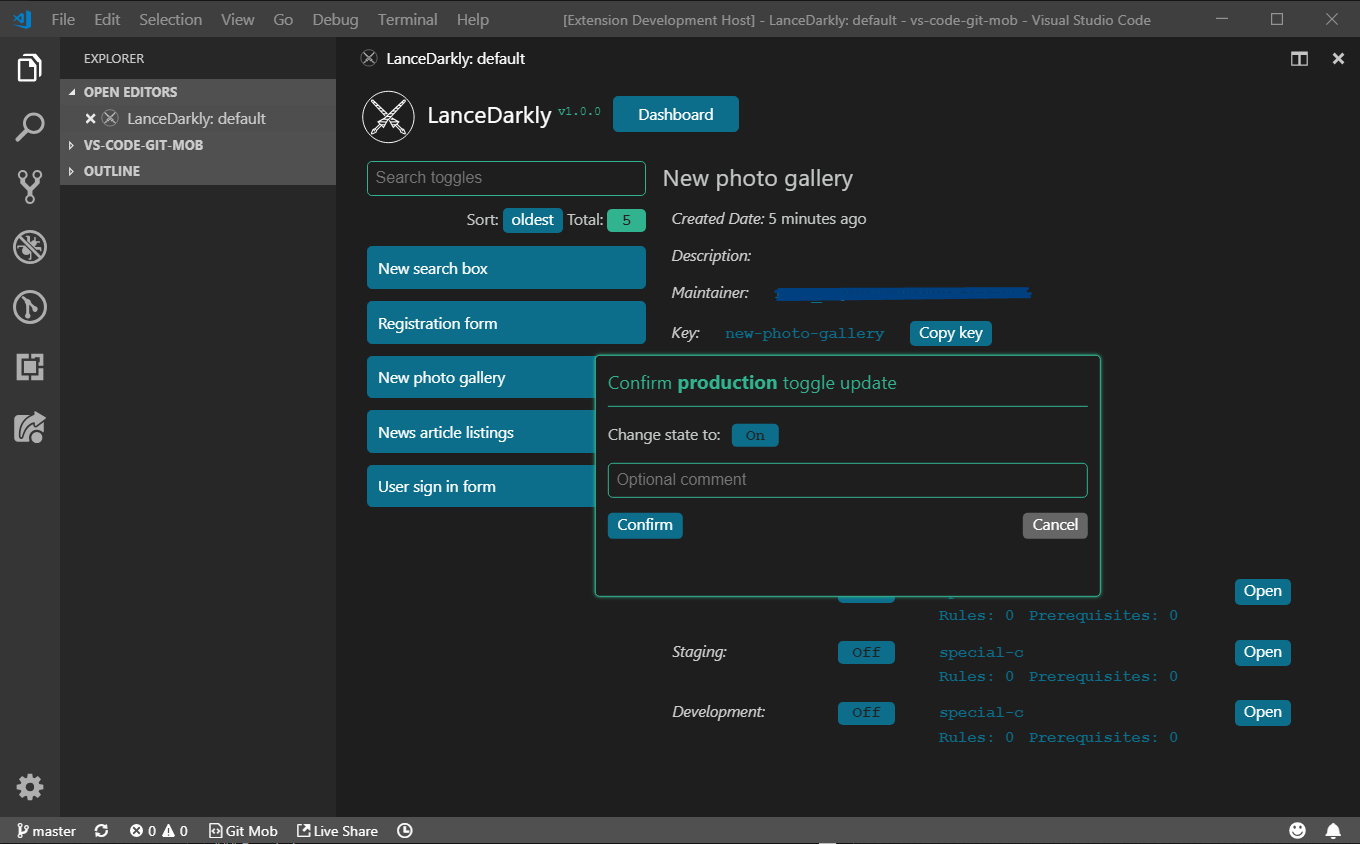Open the GitLens activity bar icon
Screen dimensions: 1360x844
30,307
